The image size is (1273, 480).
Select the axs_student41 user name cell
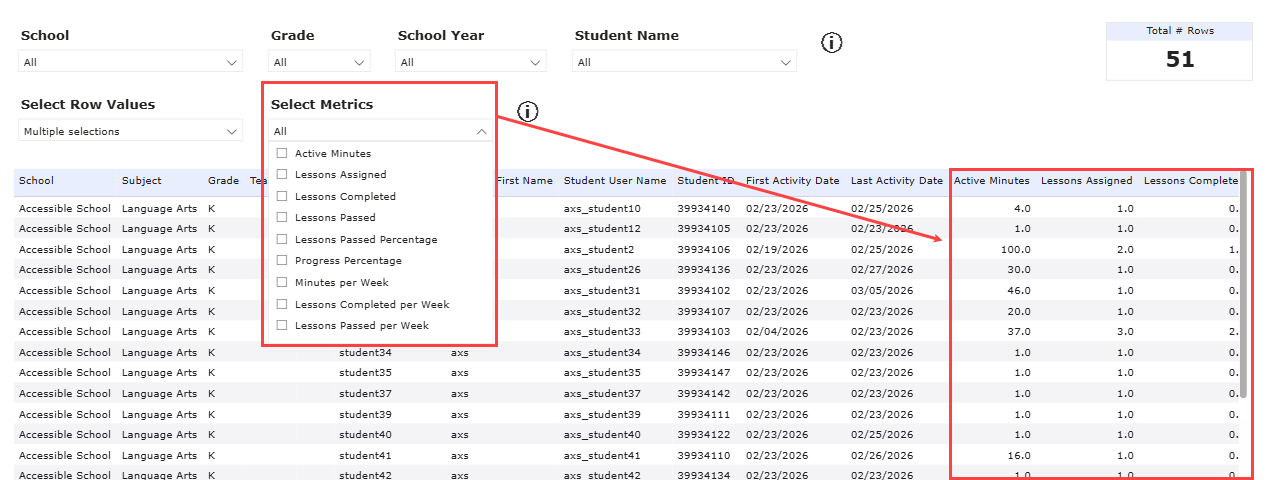pyautogui.click(x=602, y=456)
